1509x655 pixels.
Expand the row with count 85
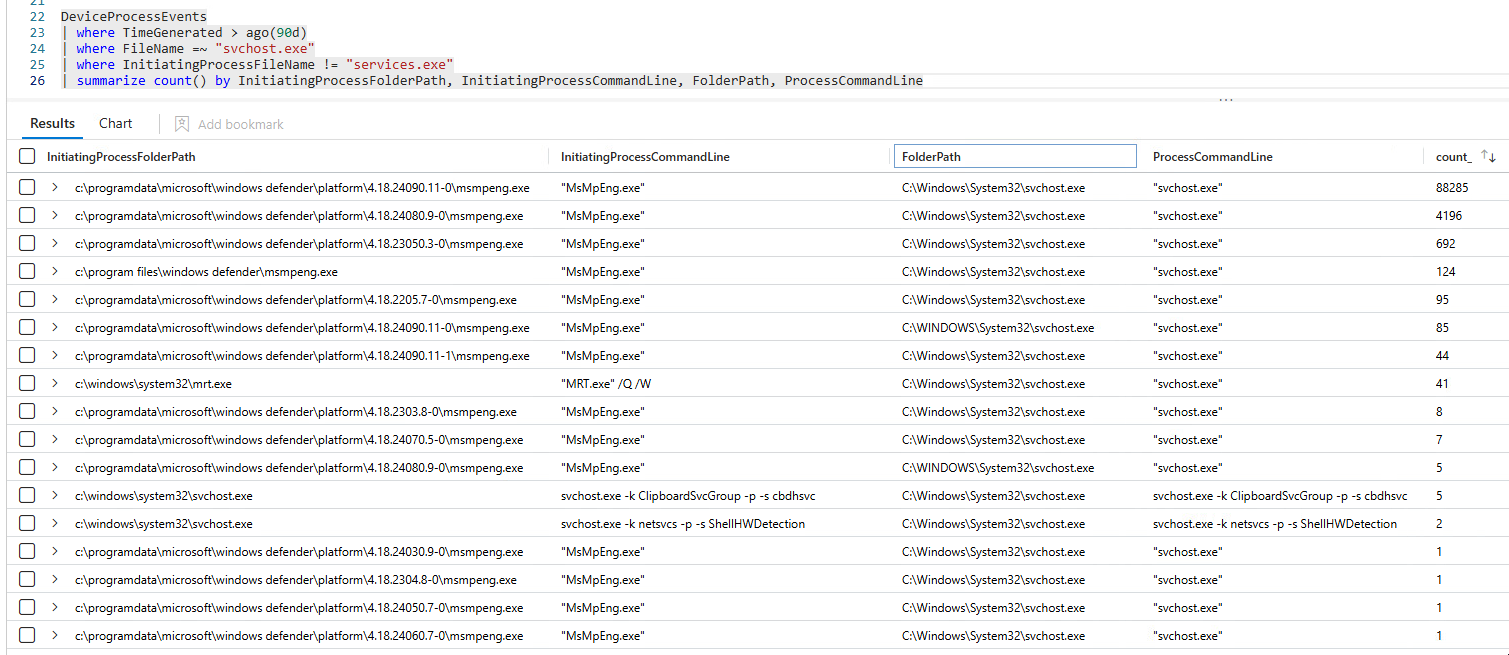coord(55,327)
